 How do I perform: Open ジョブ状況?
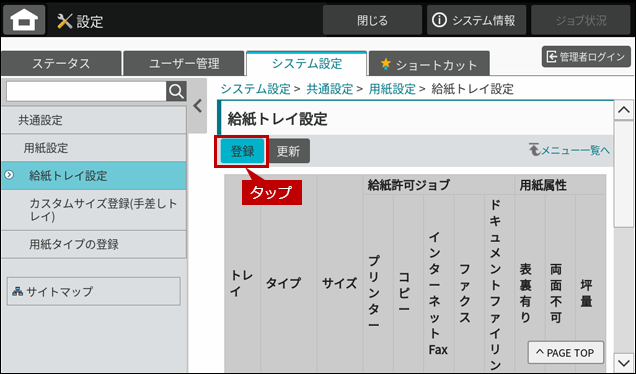[x=581, y=20]
